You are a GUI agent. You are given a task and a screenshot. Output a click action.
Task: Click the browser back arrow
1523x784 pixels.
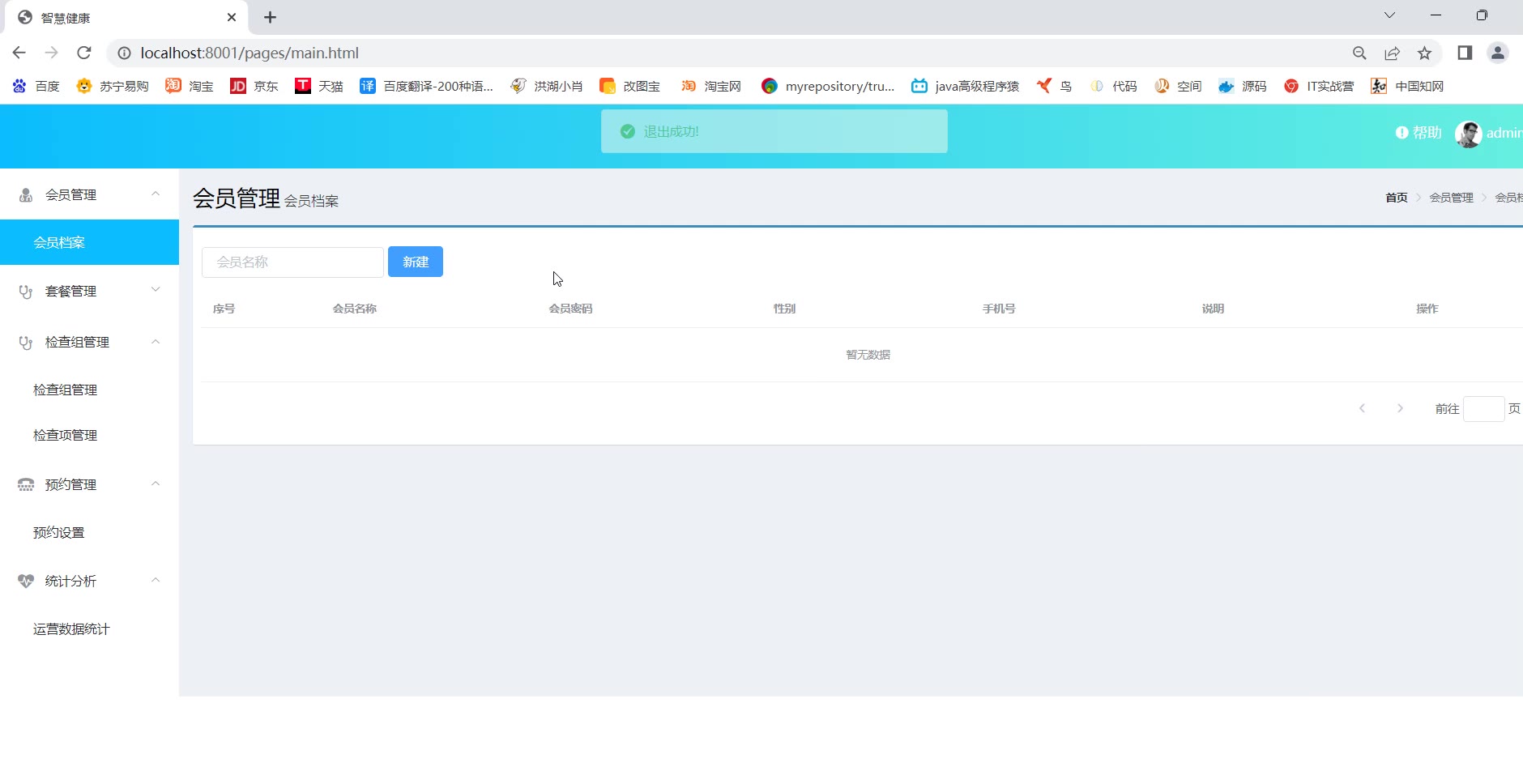coord(19,53)
